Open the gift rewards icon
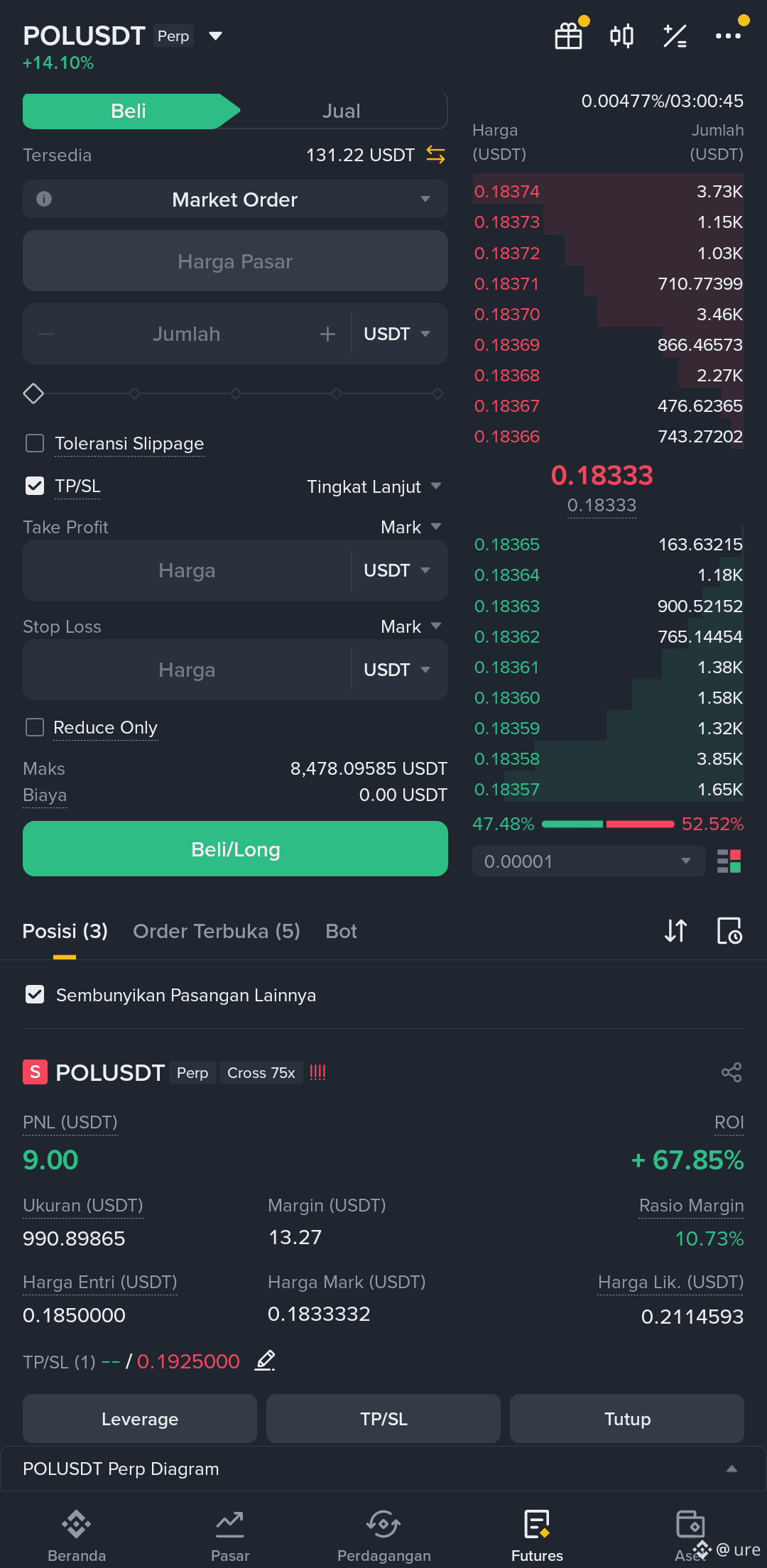 click(569, 36)
